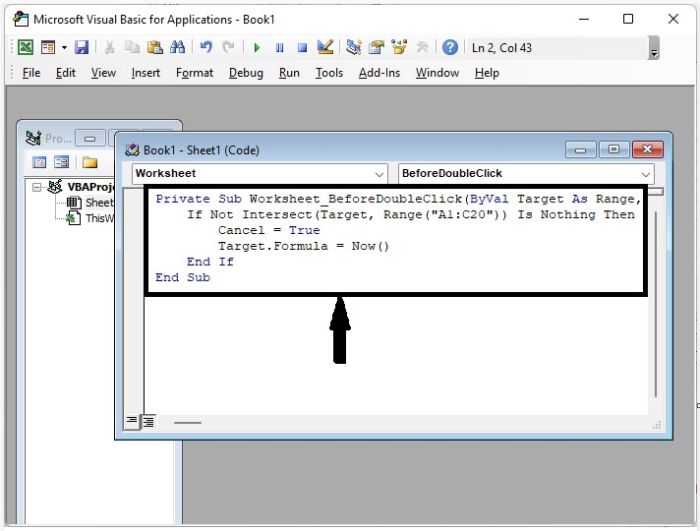Restore the Sheet1 code window

[614, 150]
